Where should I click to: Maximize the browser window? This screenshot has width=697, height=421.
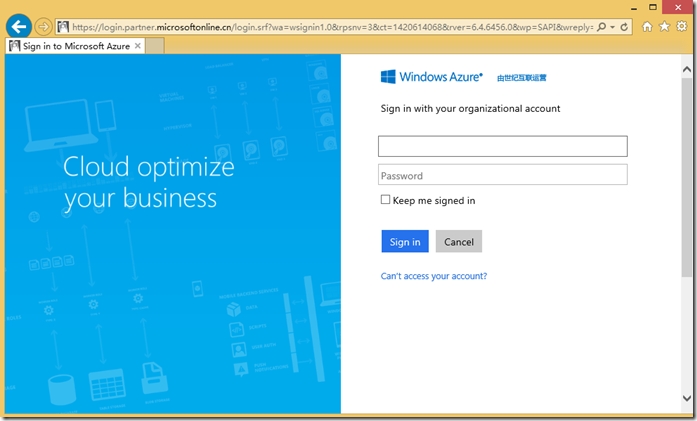click(653, 7)
